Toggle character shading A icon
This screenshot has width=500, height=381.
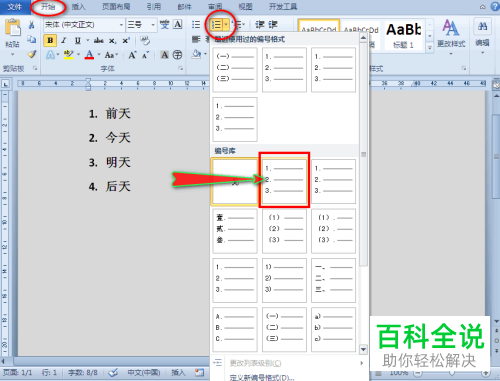pyautogui.click(x=164, y=55)
